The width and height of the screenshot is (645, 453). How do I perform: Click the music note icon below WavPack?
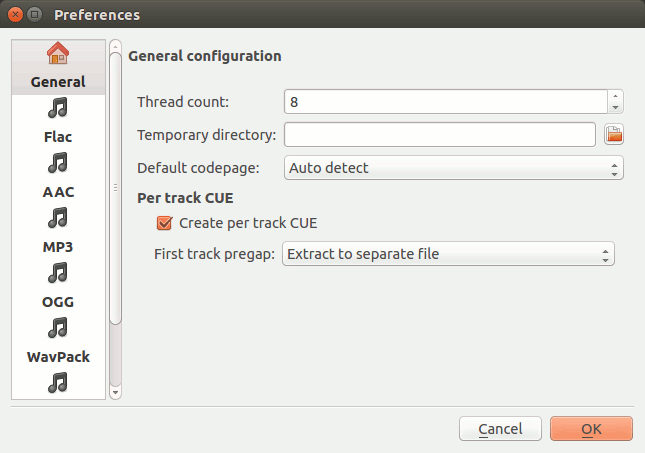58,382
